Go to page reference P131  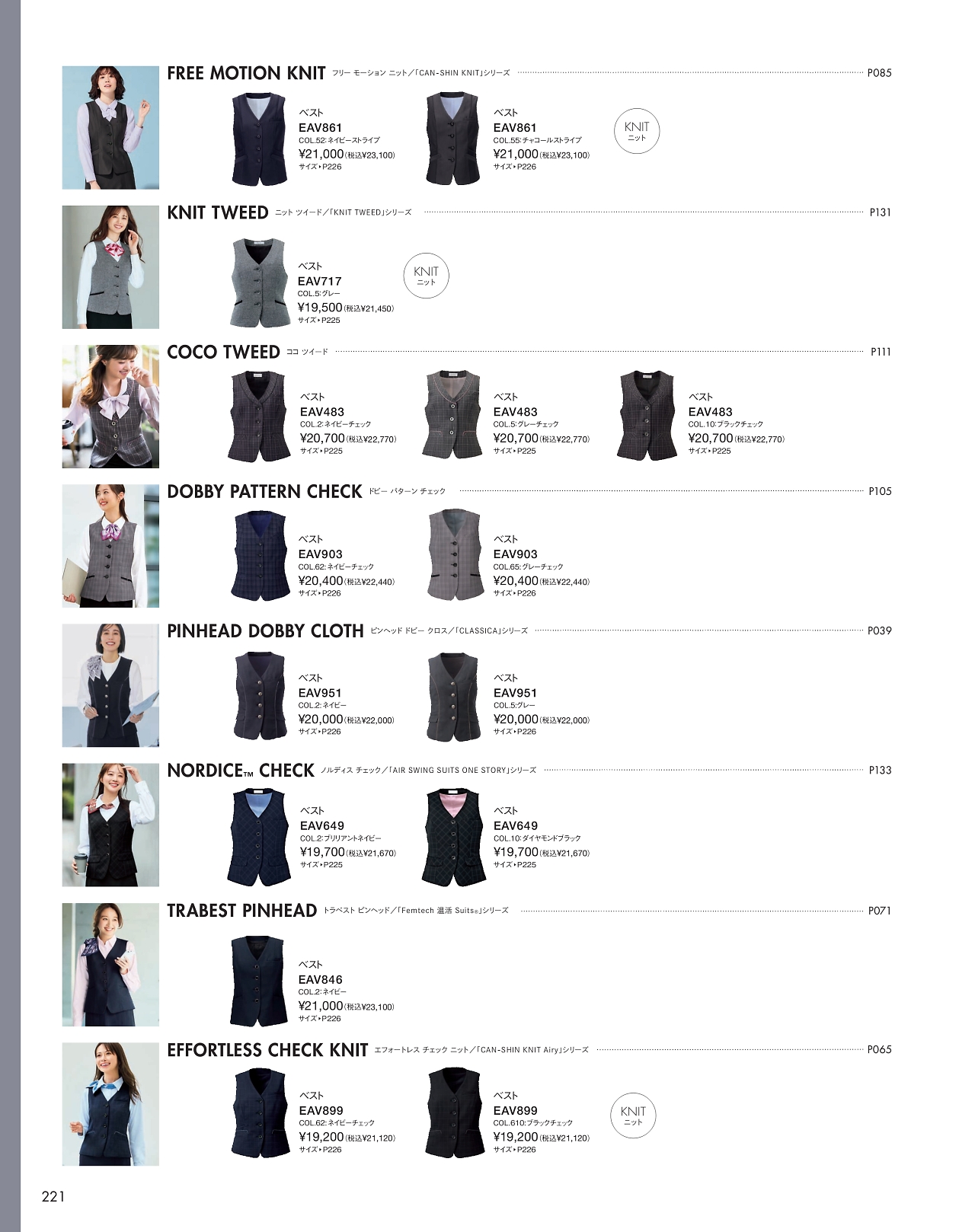880,212
